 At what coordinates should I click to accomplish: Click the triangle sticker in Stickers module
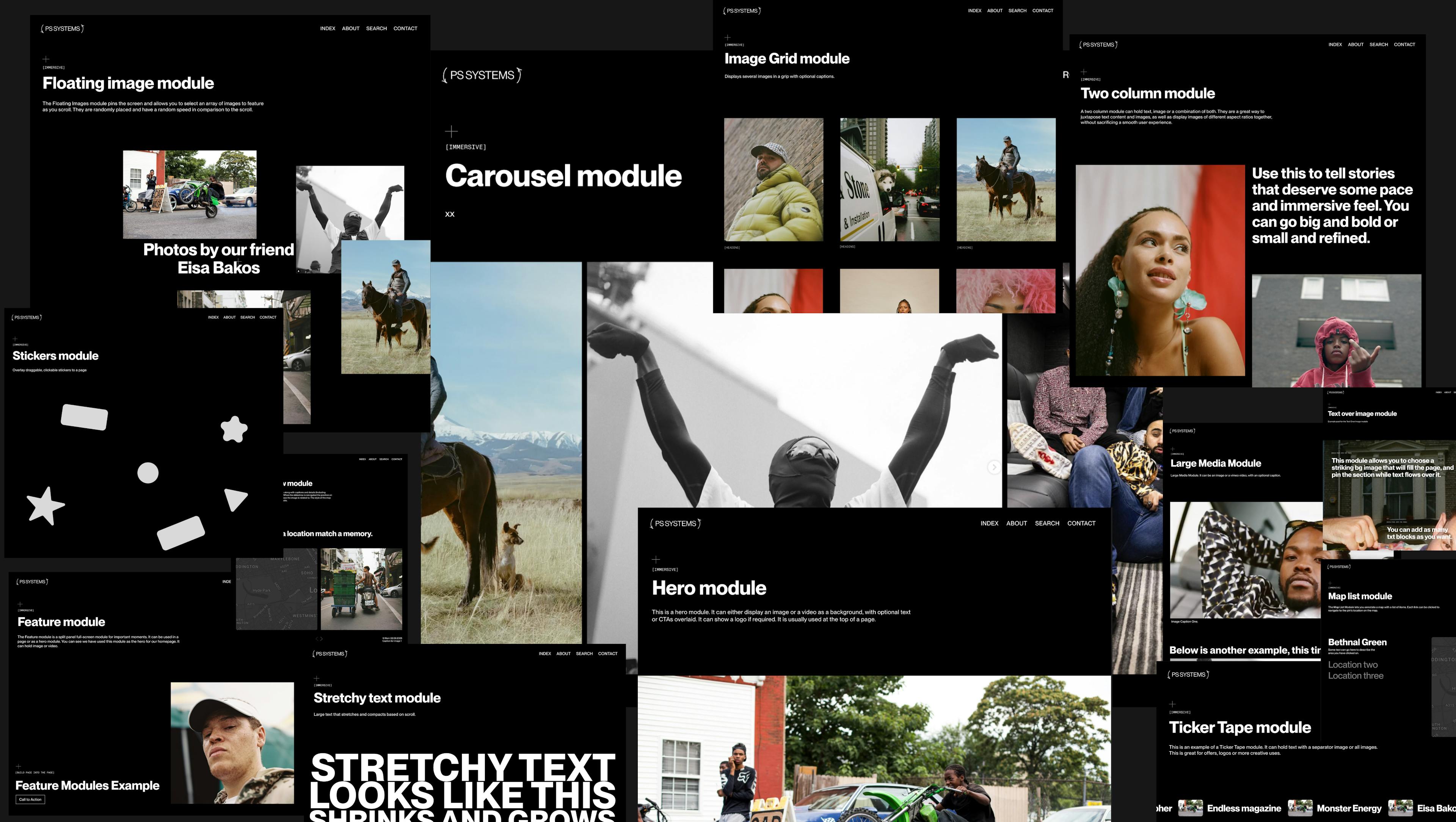(x=235, y=499)
